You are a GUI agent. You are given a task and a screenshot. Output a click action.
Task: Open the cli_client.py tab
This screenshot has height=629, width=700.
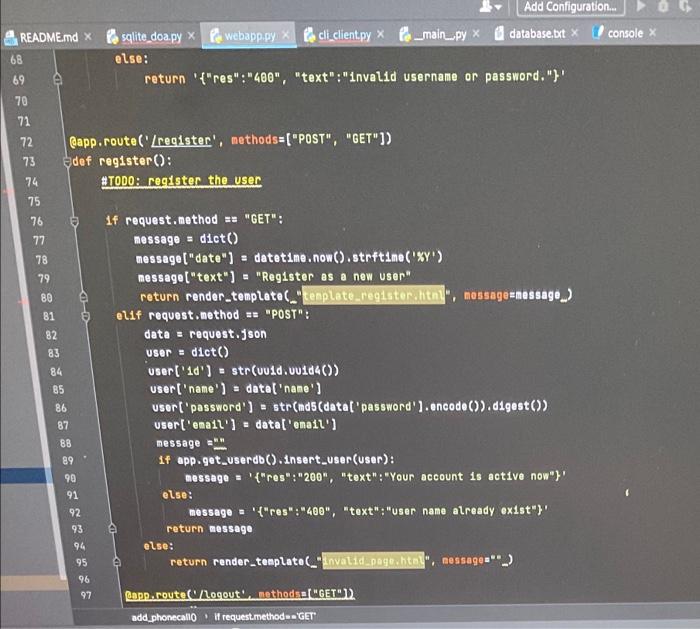click(x=344, y=35)
